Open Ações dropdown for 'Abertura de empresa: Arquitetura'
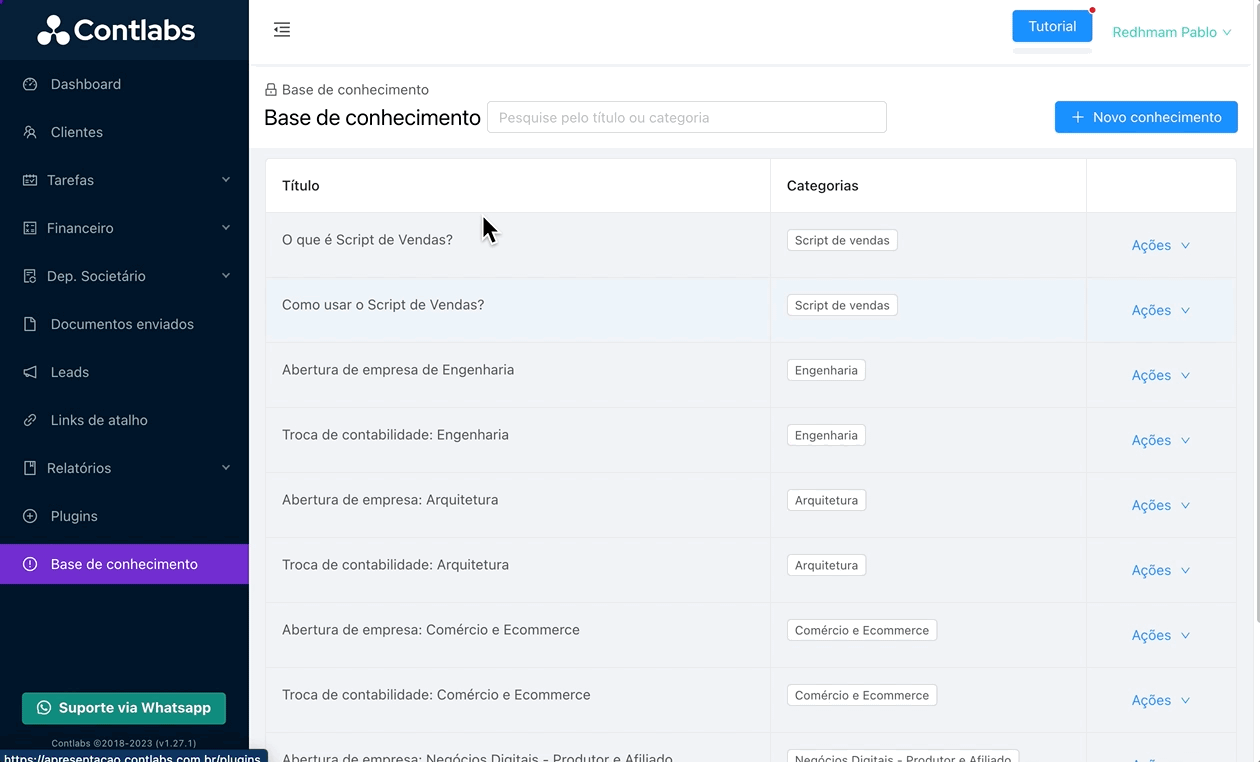This screenshot has height=762, width=1260. coord(1160,506)
